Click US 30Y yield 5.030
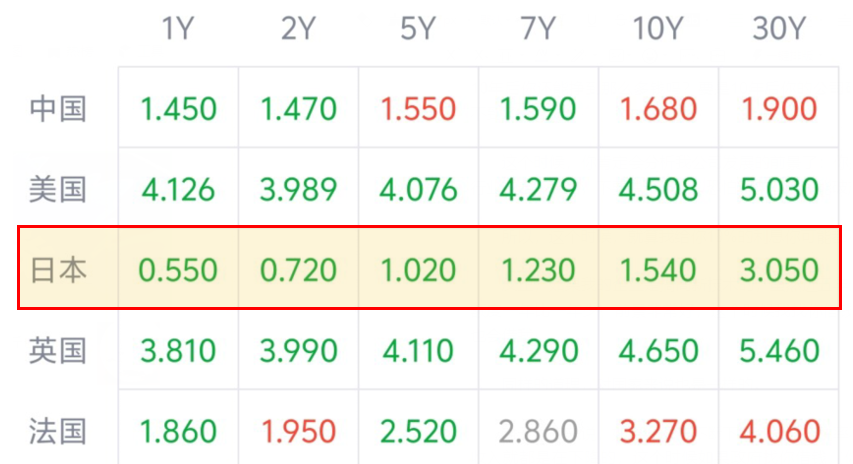This screenshot has height=464, width=853. tap(779, 189)
